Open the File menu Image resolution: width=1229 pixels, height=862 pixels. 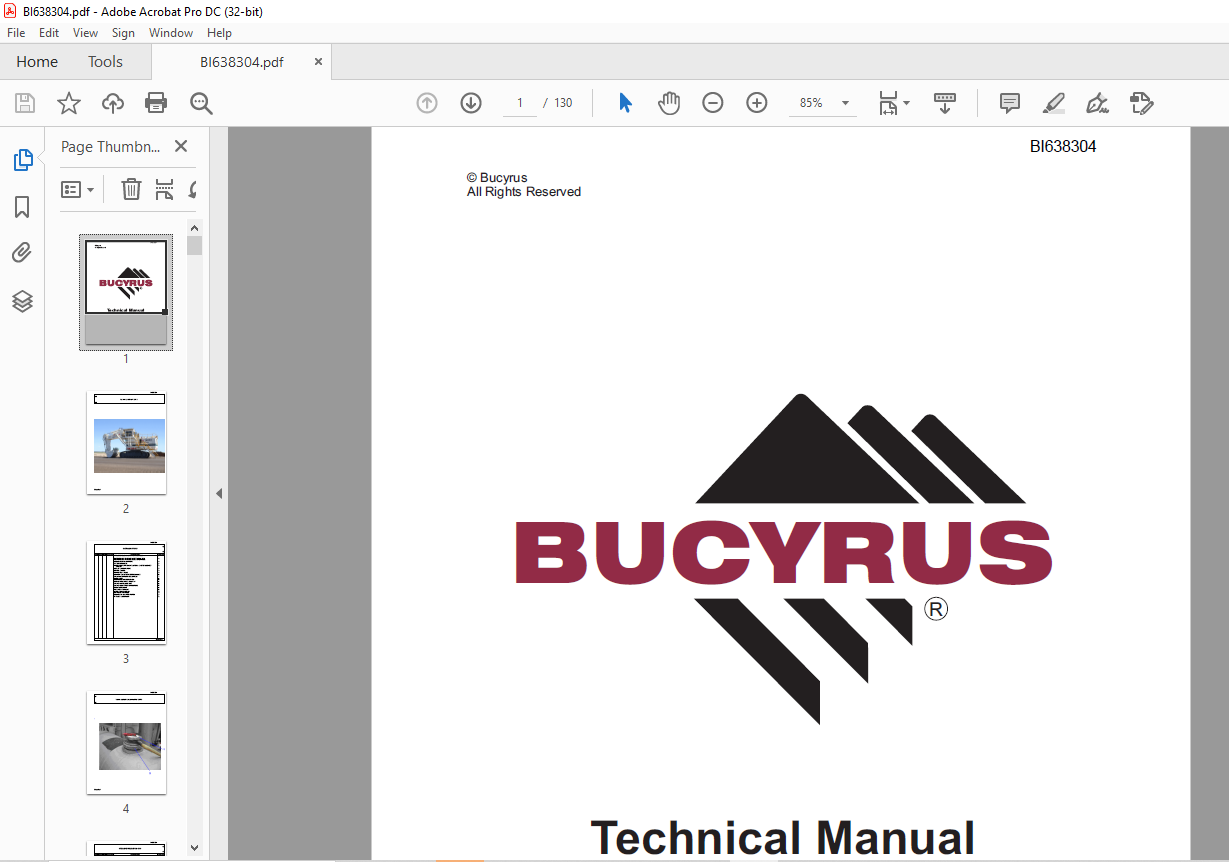[16, 33]
